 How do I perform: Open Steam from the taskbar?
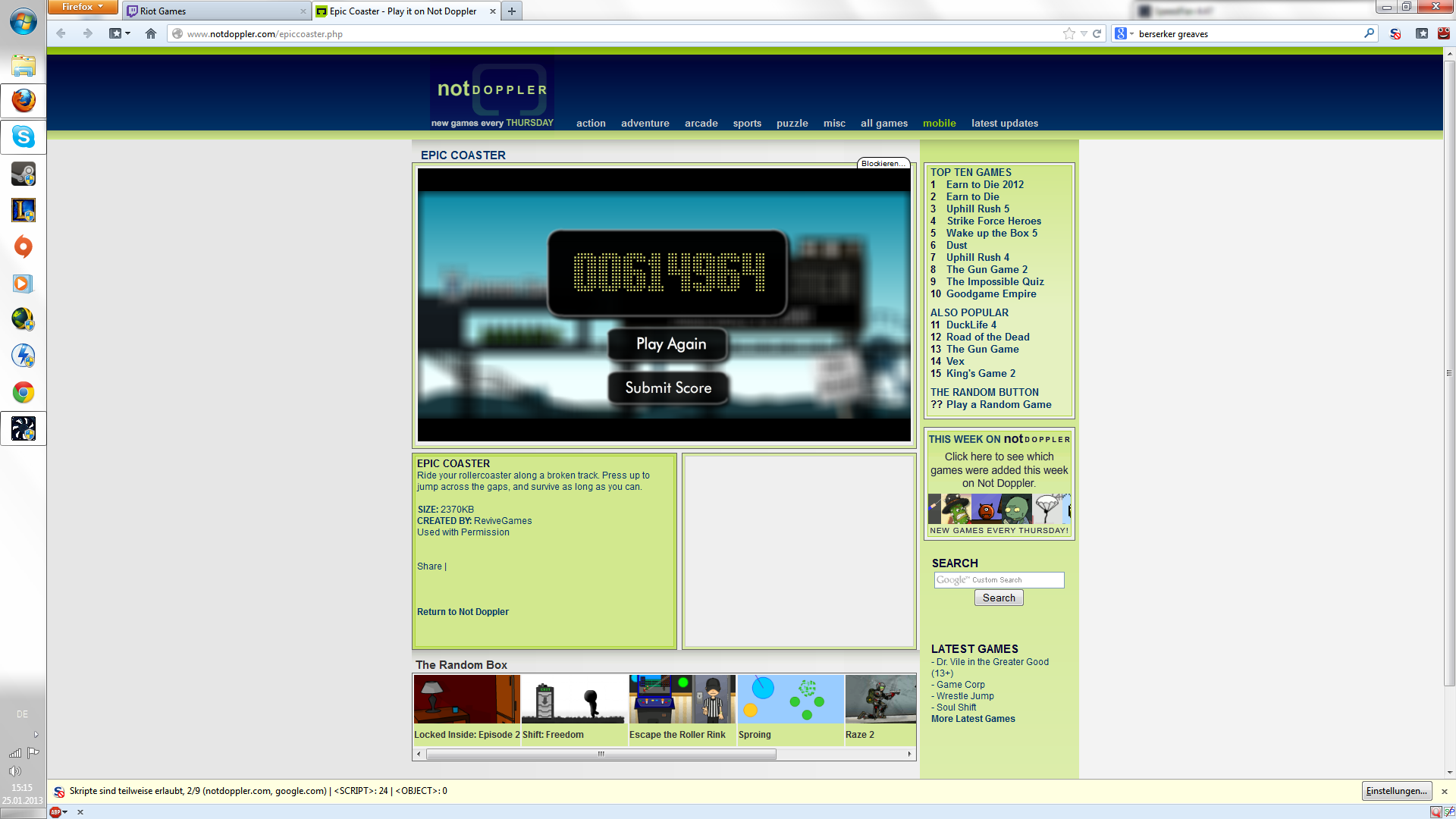click(x=24, y=174)
